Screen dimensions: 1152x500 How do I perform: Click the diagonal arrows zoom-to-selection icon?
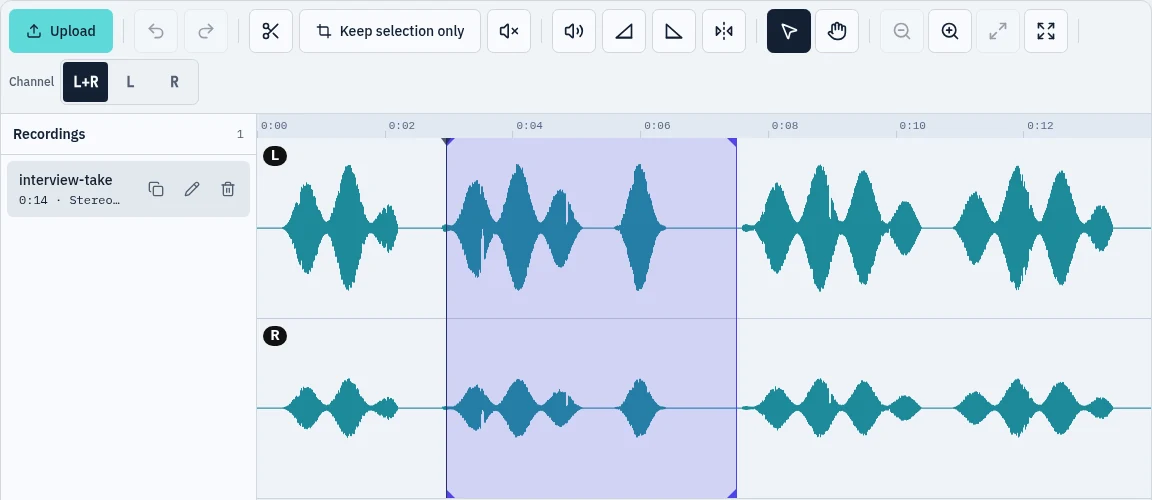click(998, 31)
